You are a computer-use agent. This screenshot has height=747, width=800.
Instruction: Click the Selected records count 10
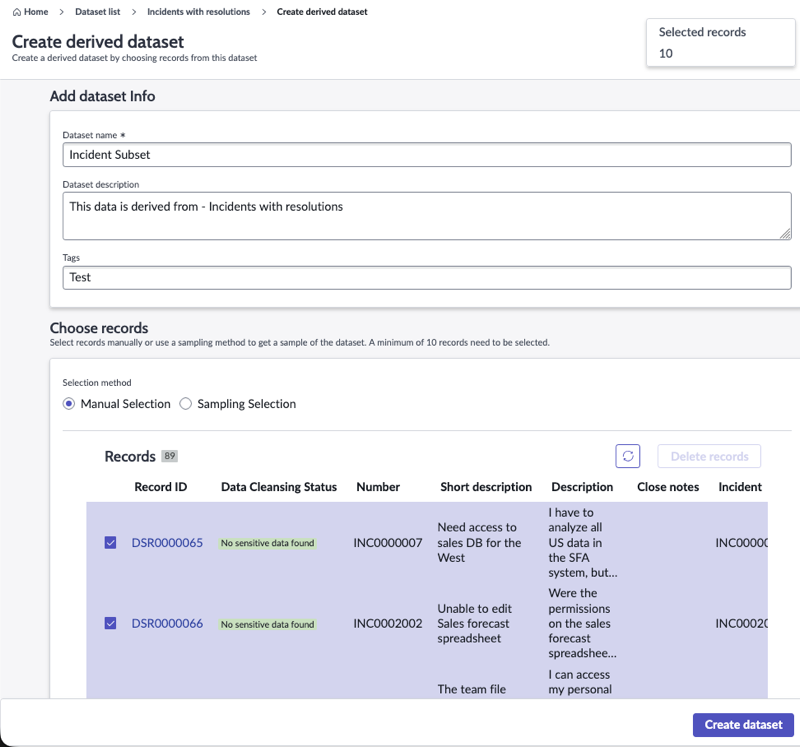click(x=665, y=53)
